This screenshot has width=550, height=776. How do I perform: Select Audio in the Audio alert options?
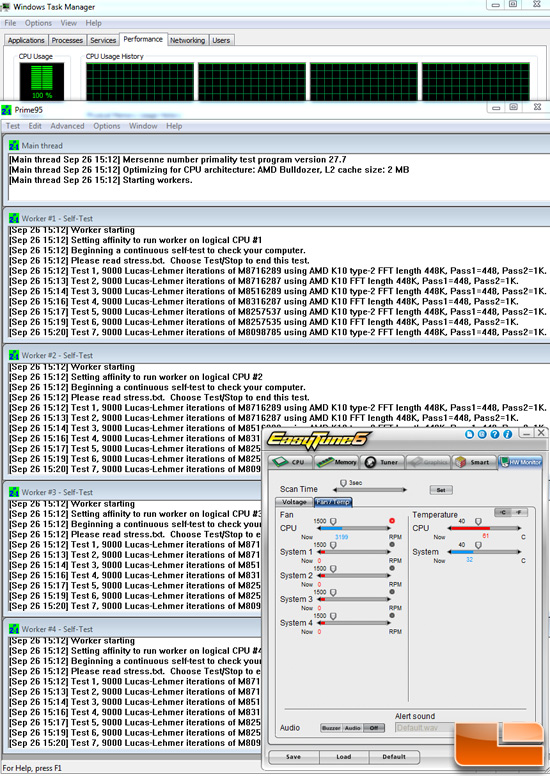pos(352,728)
